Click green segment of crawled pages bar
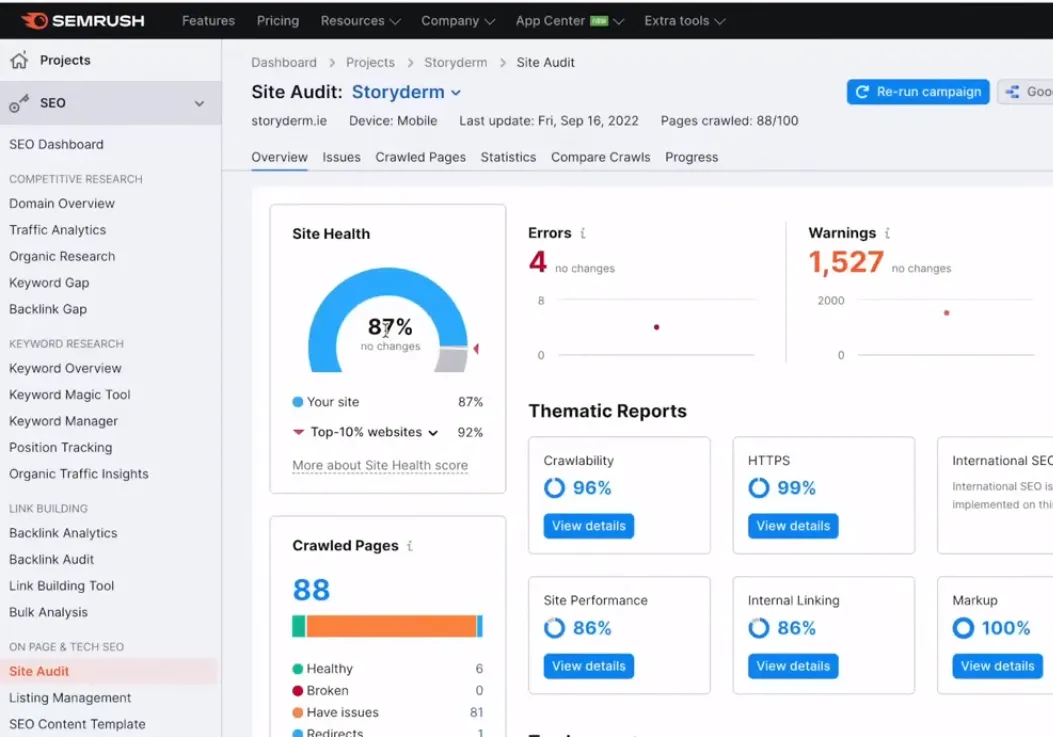Screen dimensions: 1053x737 tap(299, 626)
